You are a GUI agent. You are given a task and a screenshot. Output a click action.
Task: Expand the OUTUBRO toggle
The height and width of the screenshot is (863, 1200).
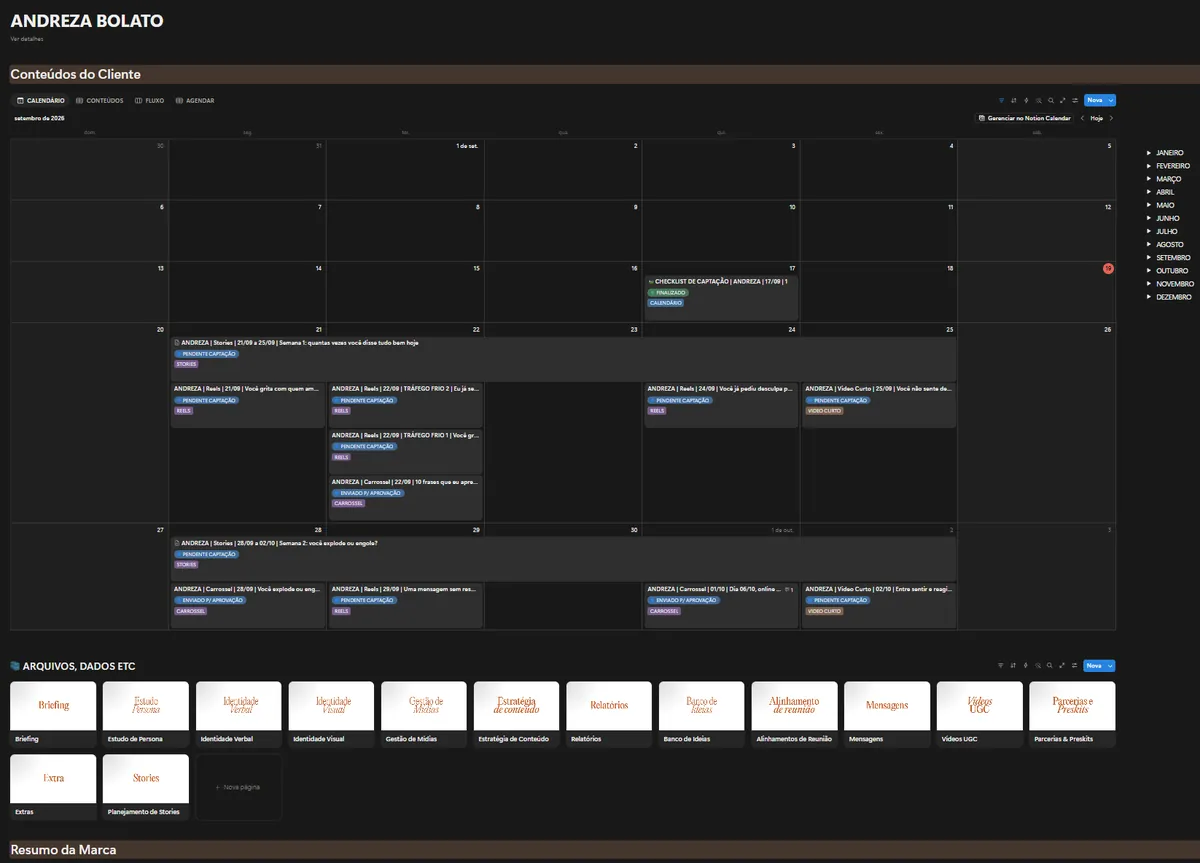(x=1148, y=271)
